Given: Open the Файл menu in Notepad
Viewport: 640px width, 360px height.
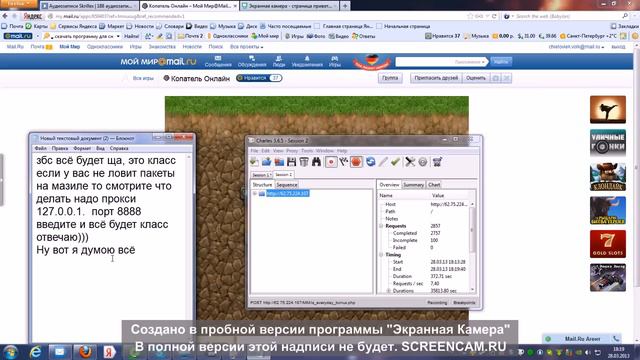Looking at the screenshot, I should pyautogui.click(x=40, y=149).
